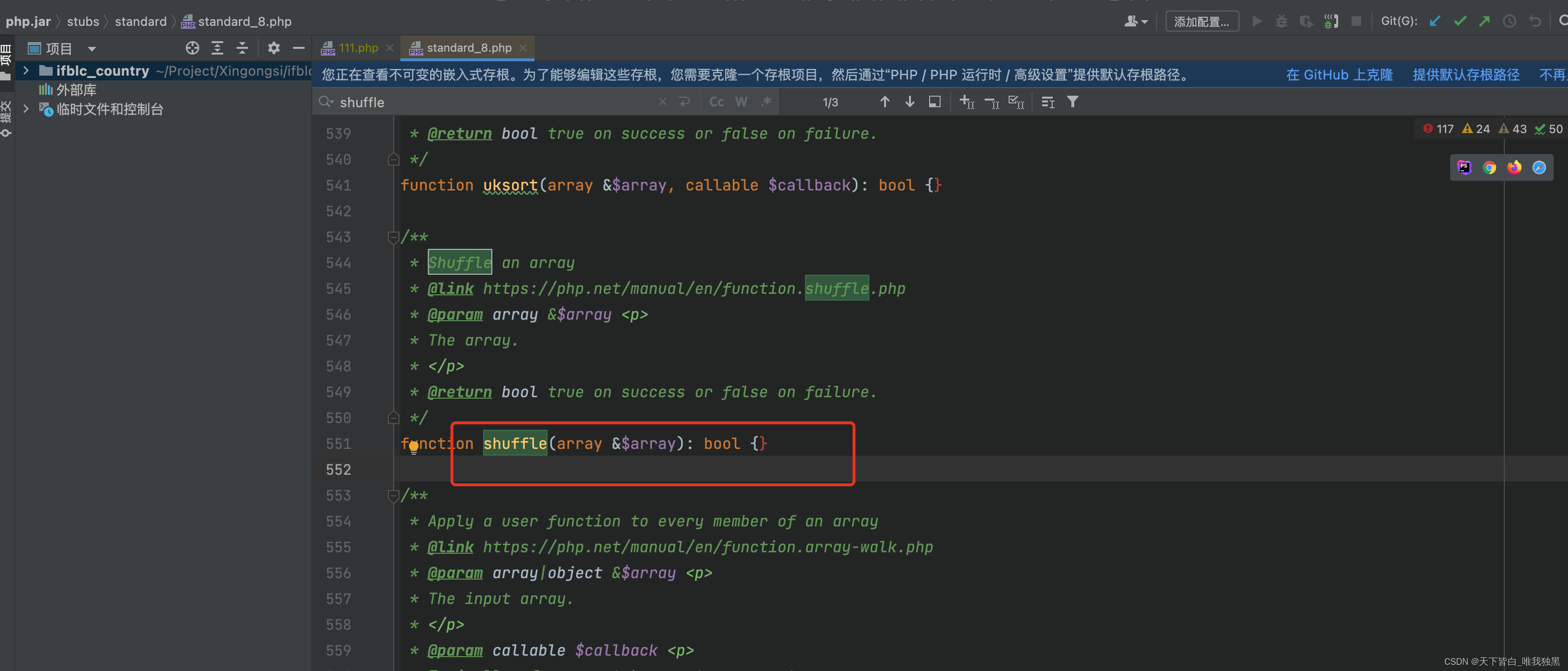Select the debug icon in the toolbar

point(1282,21)
